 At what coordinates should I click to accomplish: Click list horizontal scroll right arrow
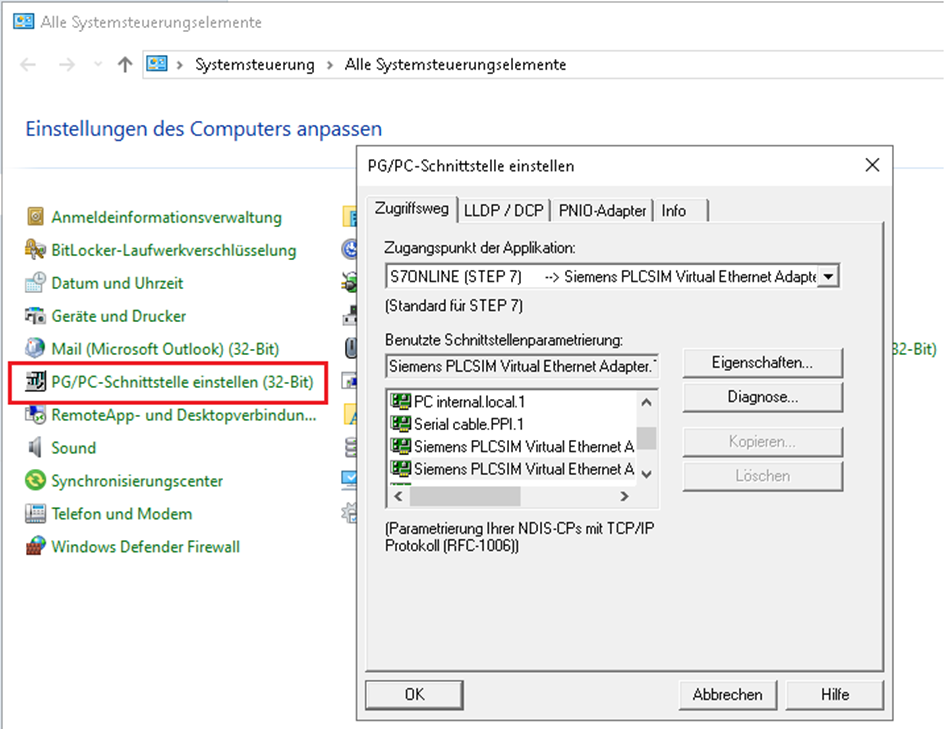click(x=624, y=496)
